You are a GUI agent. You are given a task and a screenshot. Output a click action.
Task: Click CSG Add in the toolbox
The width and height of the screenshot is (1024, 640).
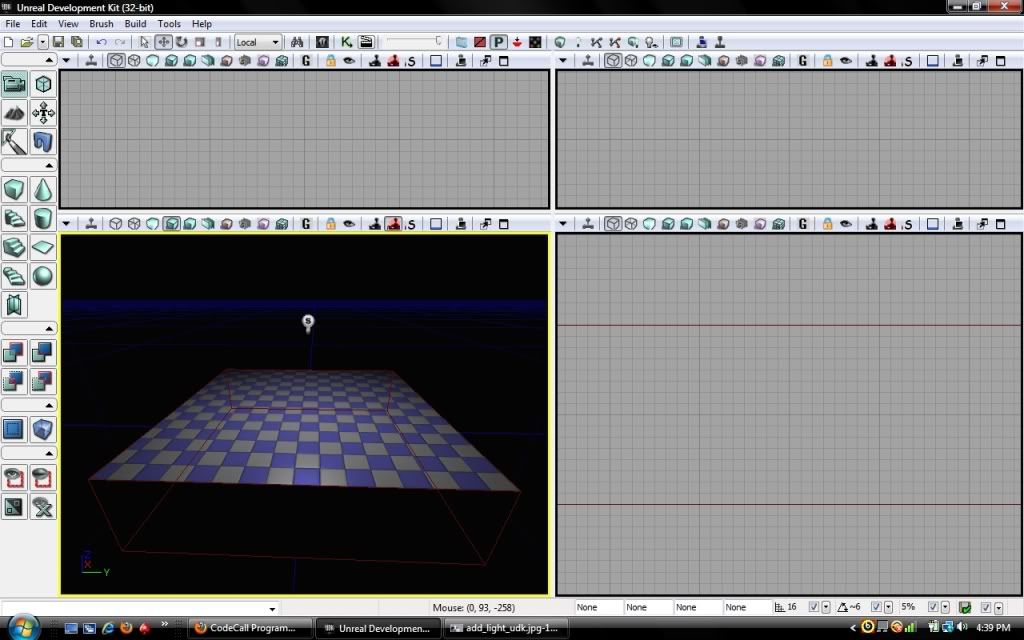pos(14,353)
